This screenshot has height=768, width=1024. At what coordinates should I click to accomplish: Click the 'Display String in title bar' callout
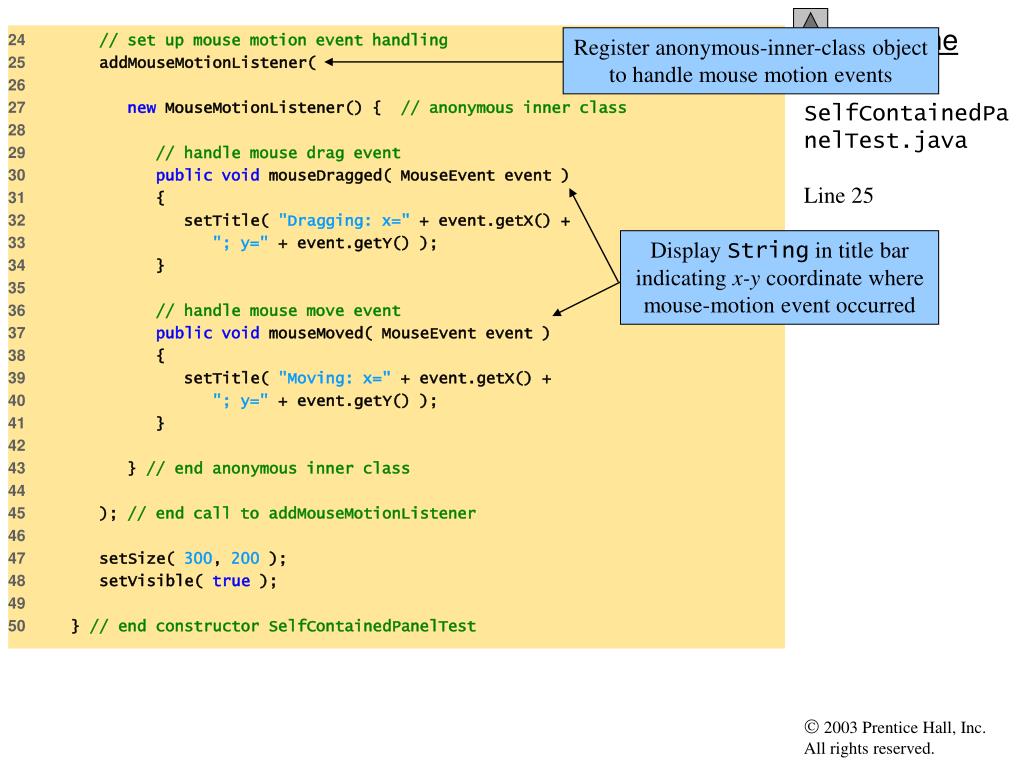[x=779, y=278]
